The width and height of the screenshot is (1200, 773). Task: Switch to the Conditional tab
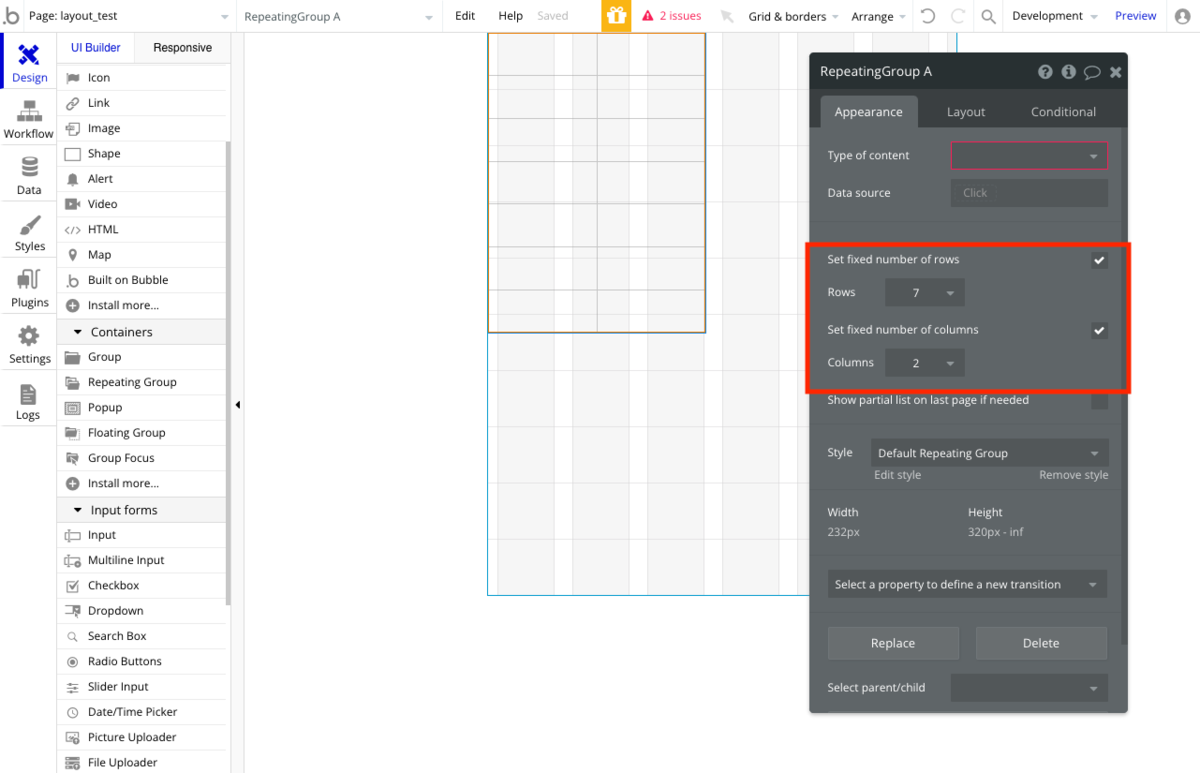[x=1063, y=112]
